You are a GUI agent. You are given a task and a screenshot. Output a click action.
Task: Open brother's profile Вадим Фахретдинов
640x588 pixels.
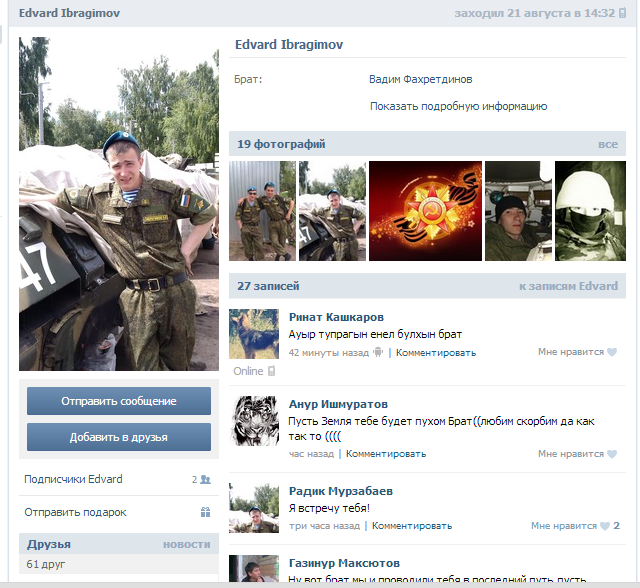[x=420, y=79]
